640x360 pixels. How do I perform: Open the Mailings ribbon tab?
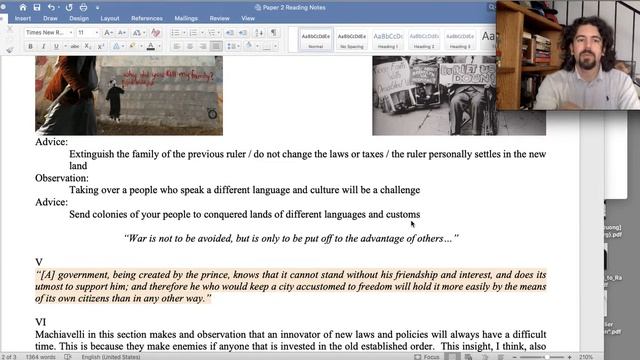186,18
